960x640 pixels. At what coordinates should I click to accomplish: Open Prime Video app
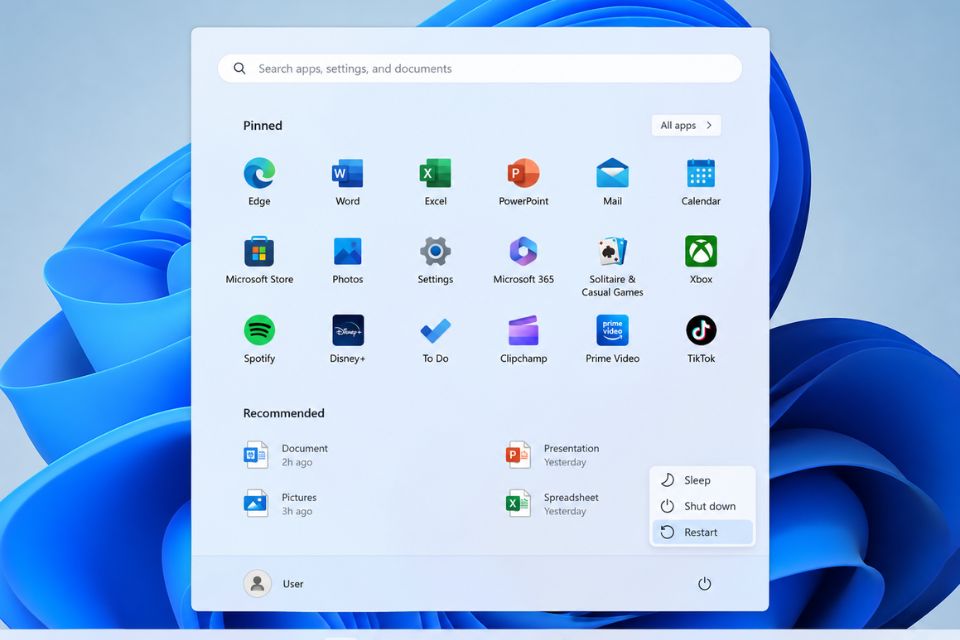tap(612, 330)
